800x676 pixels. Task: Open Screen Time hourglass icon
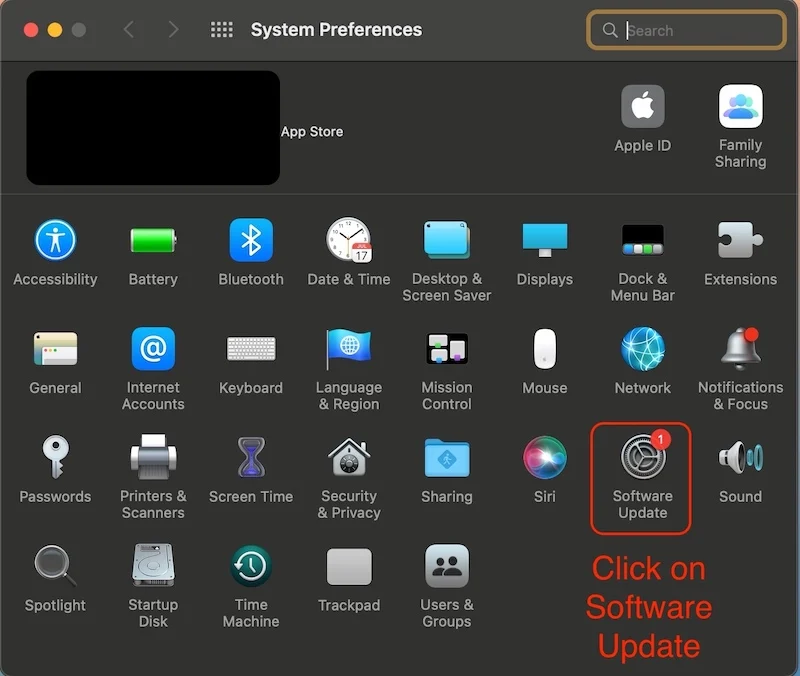[251, 457]
